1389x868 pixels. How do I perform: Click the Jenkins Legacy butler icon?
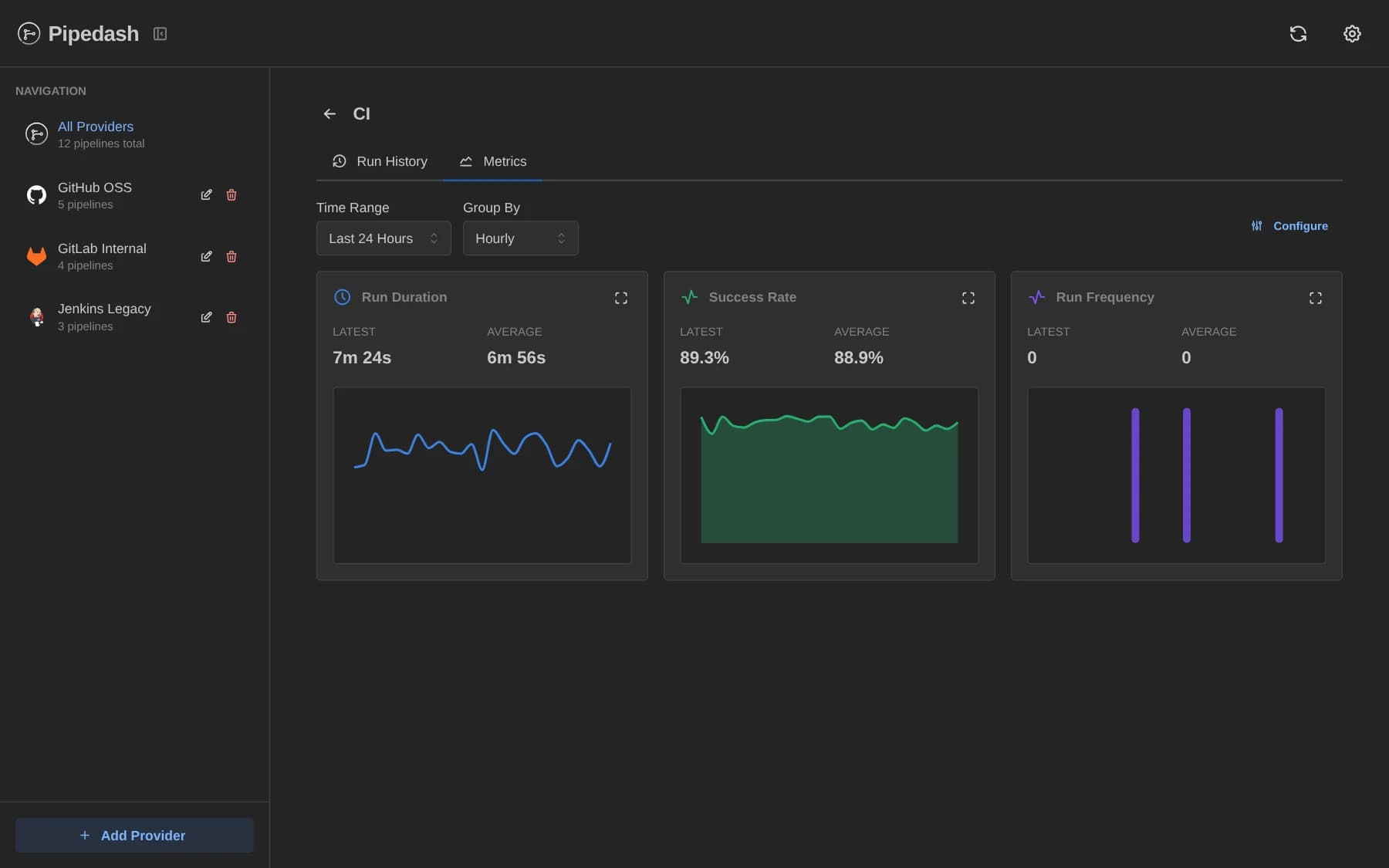[36, 317]
